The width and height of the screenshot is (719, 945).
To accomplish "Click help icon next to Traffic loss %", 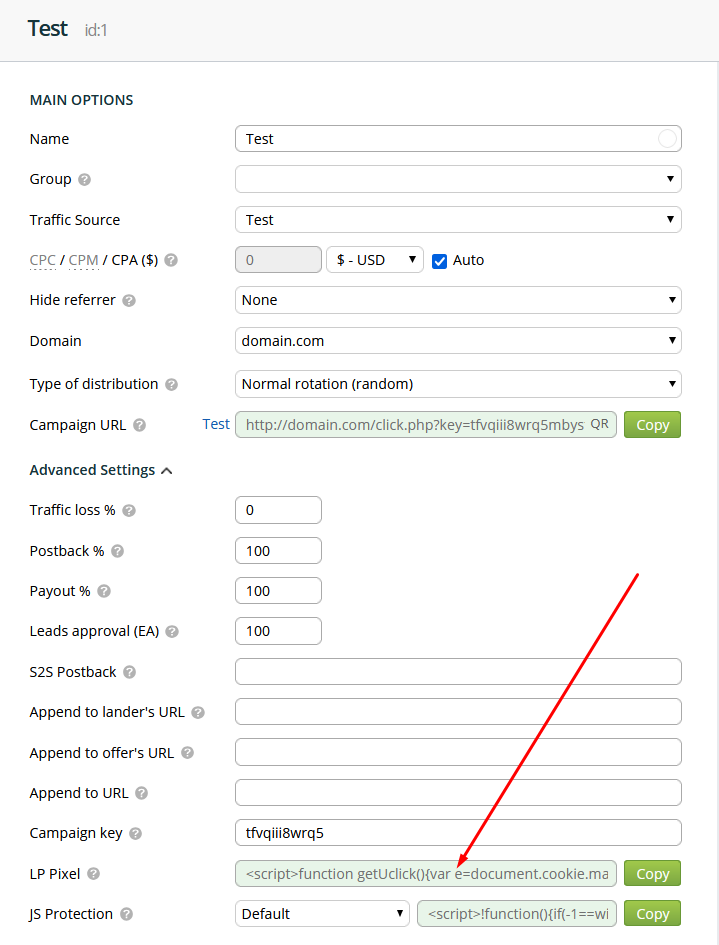I will 129,510.
